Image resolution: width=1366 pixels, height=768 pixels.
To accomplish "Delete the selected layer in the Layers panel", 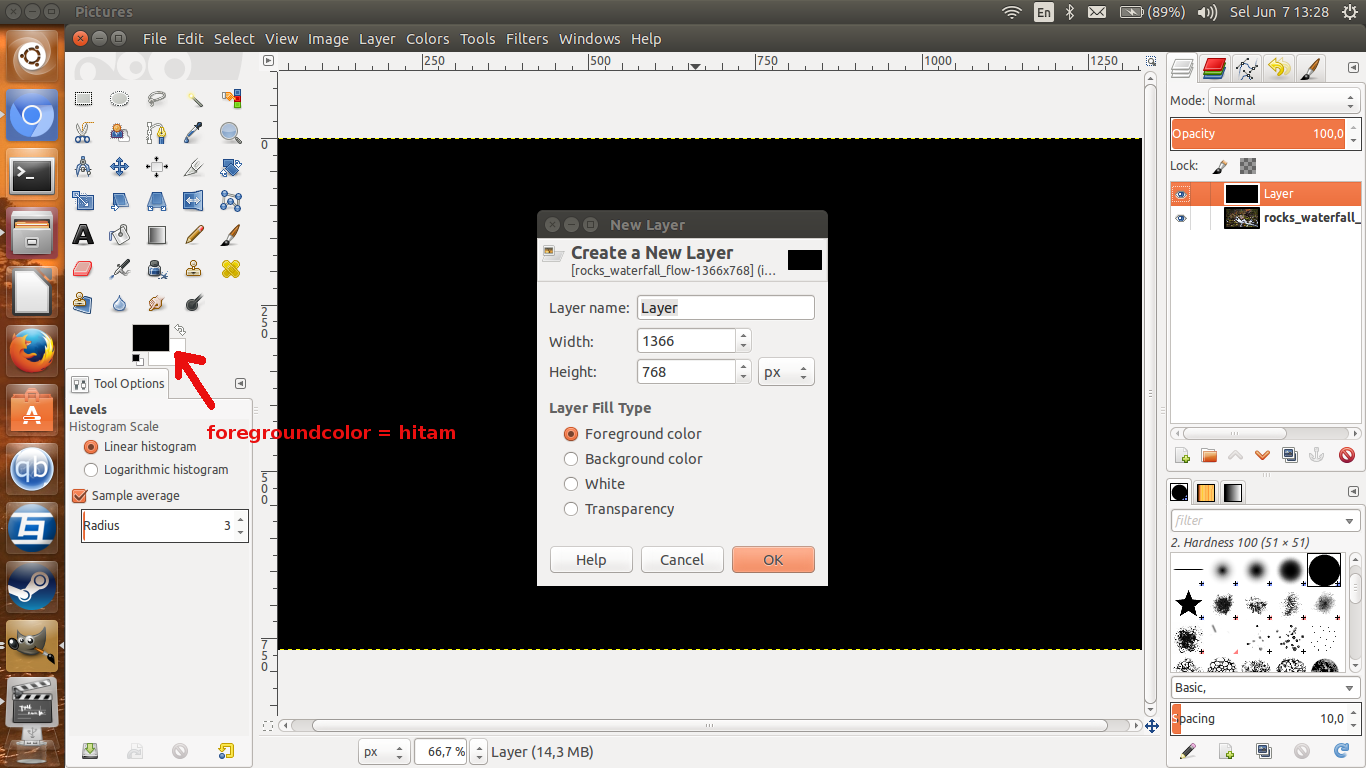I will [x=1347, y=455].
